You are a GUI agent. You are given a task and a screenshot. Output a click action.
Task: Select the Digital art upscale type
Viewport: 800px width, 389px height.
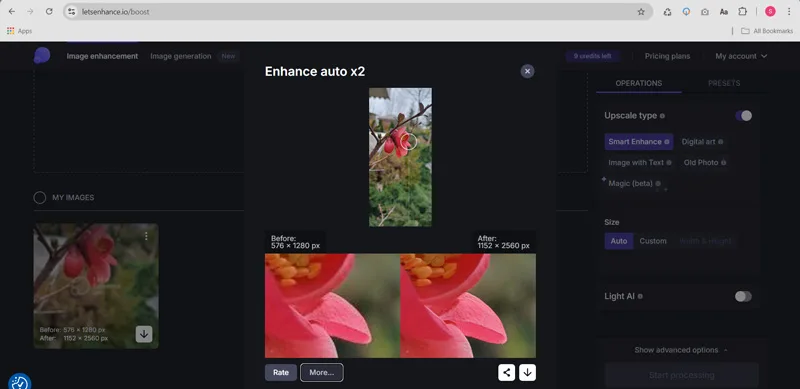pos(702,142)
